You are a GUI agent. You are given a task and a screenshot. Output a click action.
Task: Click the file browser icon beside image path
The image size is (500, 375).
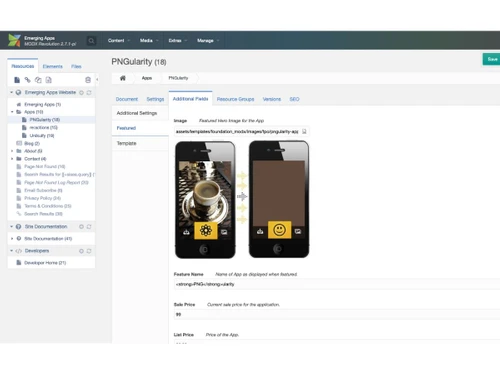[304, 132]
